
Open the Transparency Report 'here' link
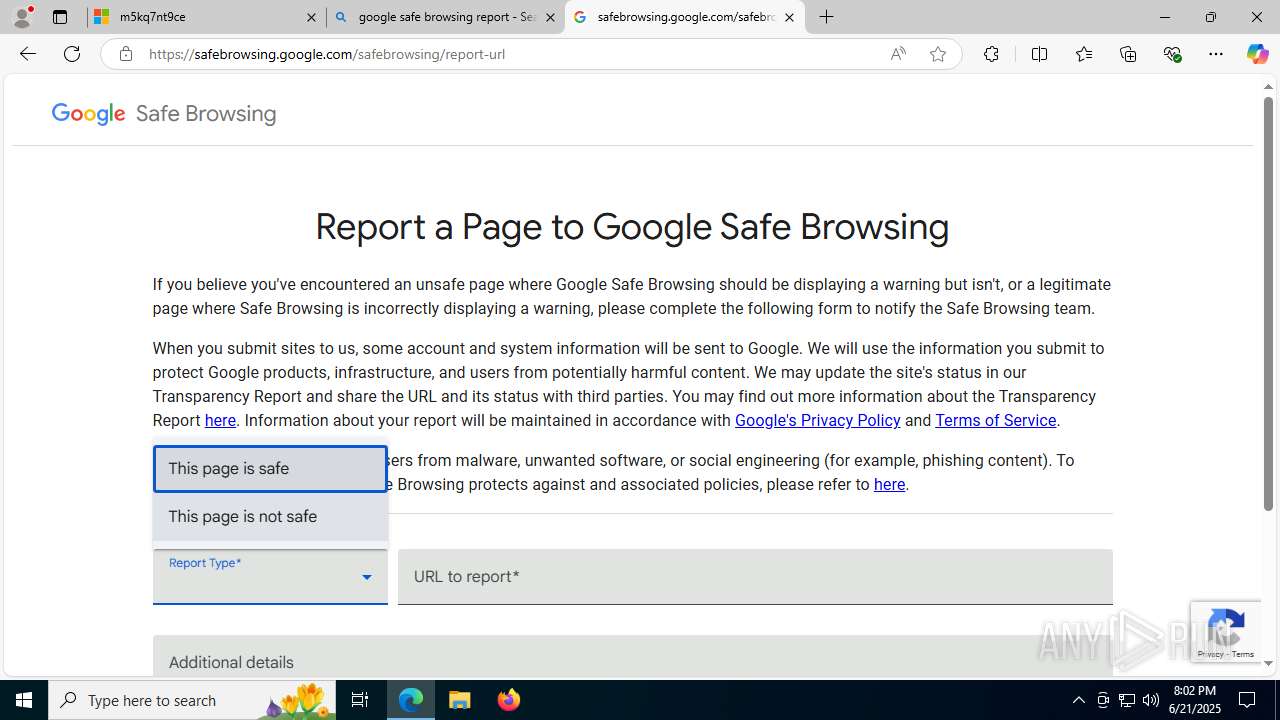point(220,421)
